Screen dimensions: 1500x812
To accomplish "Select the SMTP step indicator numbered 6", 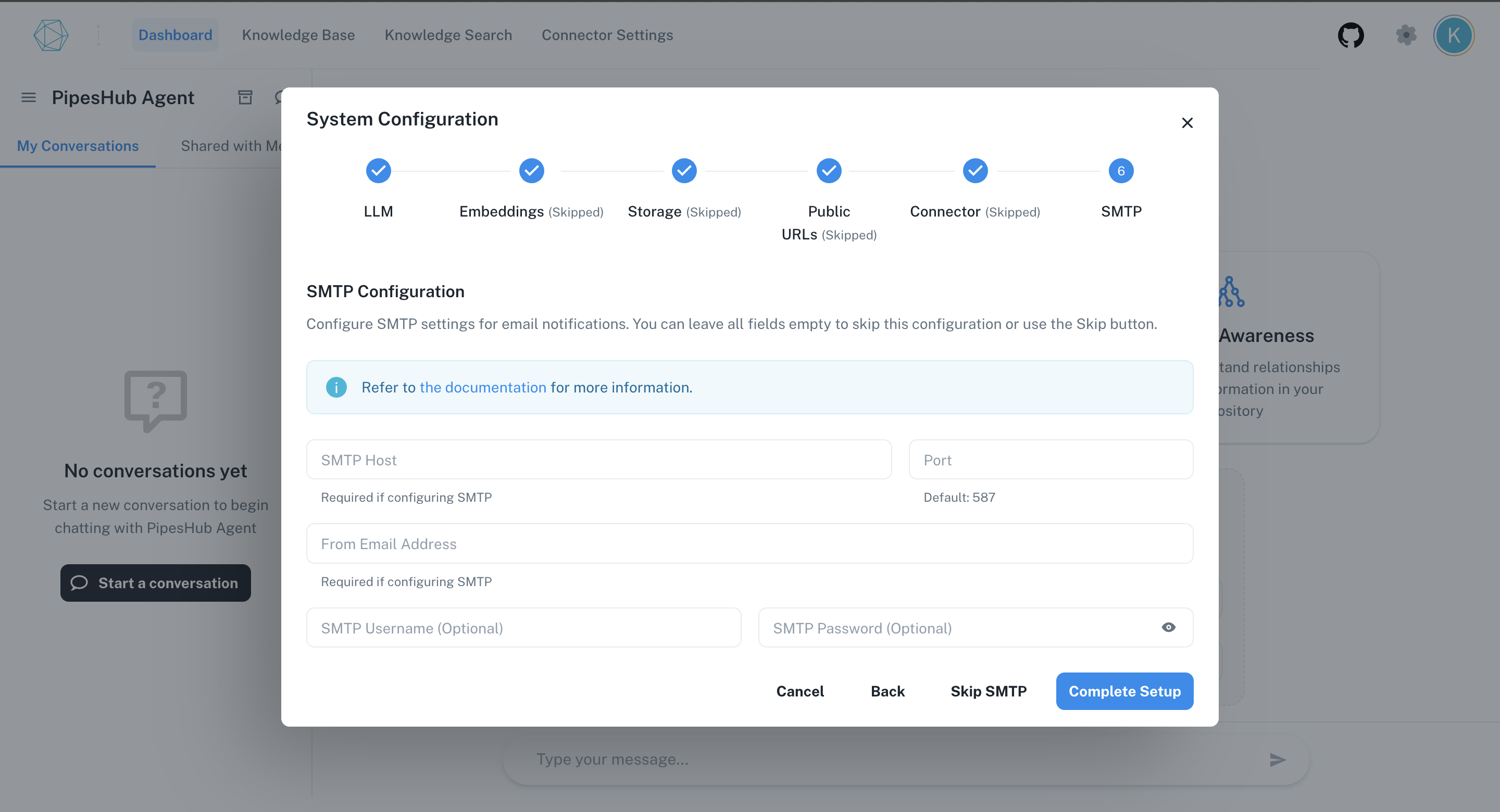I will [1121, 171].
